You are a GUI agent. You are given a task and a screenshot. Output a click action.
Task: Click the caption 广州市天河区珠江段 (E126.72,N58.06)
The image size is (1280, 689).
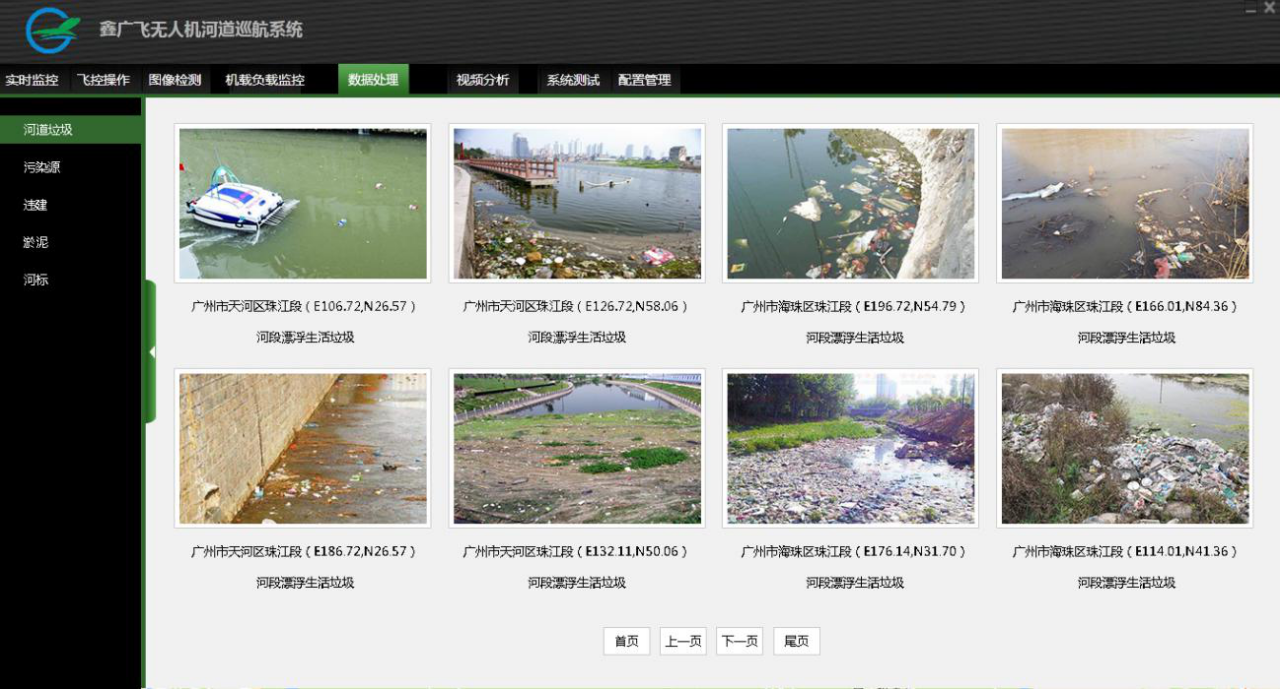pyautogui.click(x=577, y=307)
